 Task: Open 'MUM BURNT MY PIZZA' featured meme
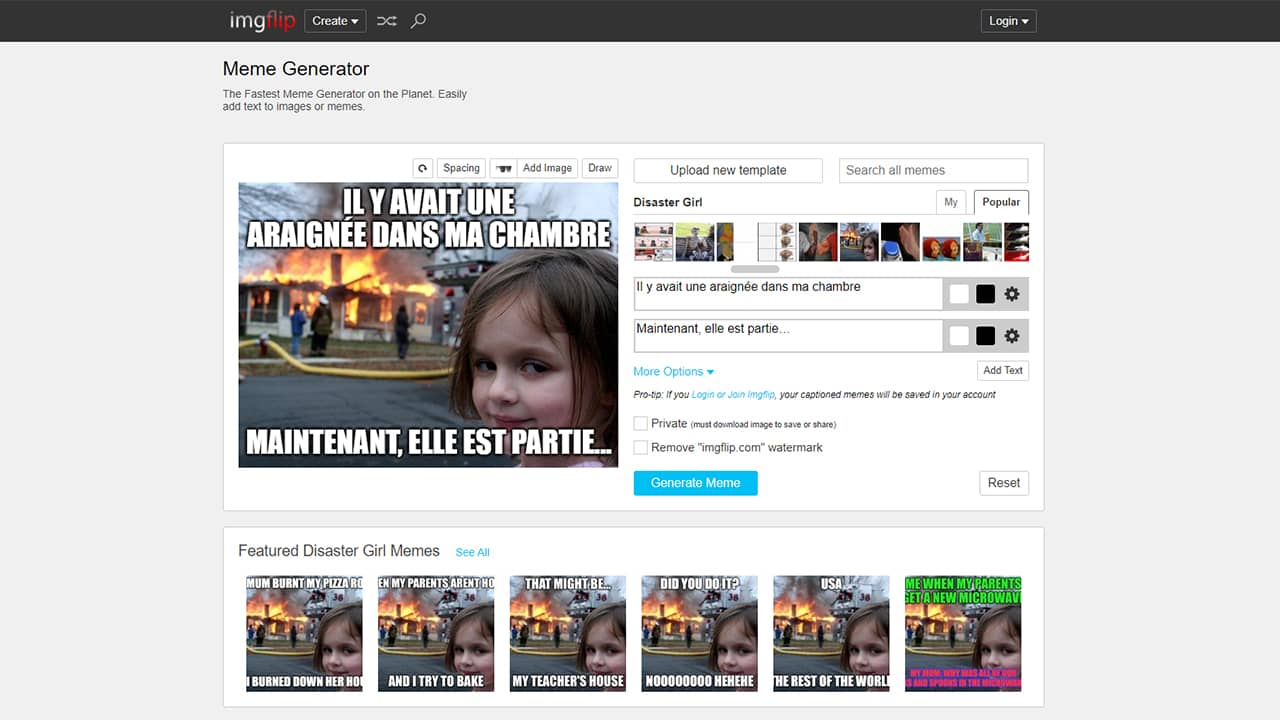(x=304, y=633)
